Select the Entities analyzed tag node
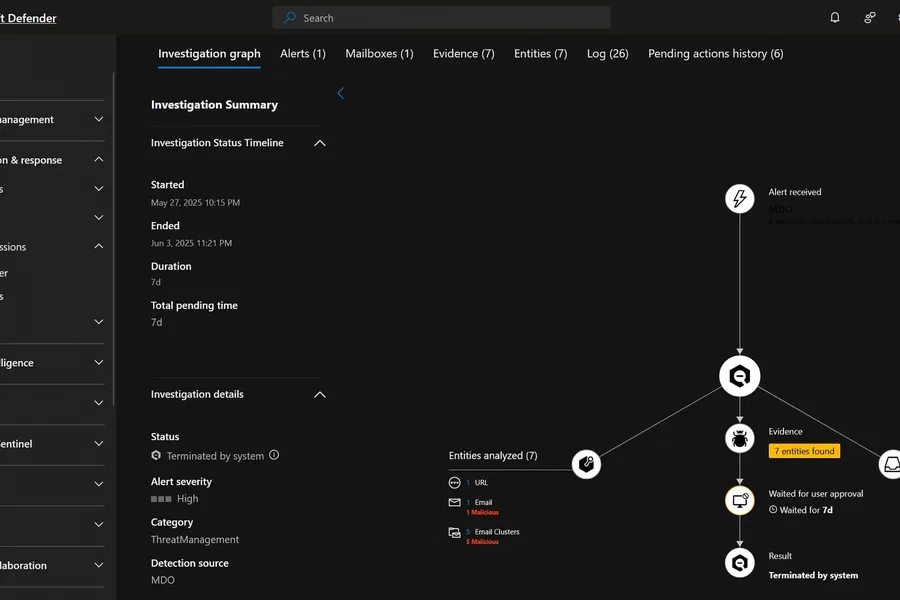 click(x=586, y=464)
